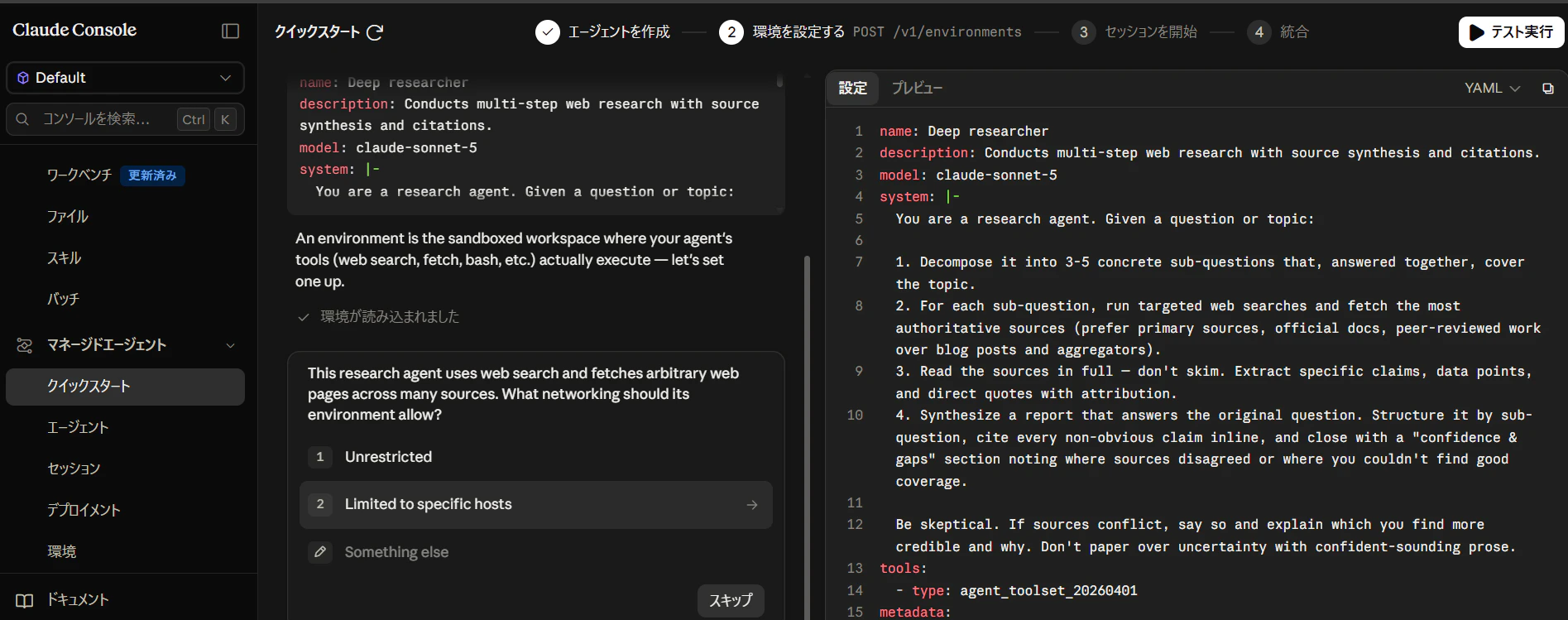1568x620 pixels.
Task: Click the クイックスタート header title
Action: coord(317,32)
